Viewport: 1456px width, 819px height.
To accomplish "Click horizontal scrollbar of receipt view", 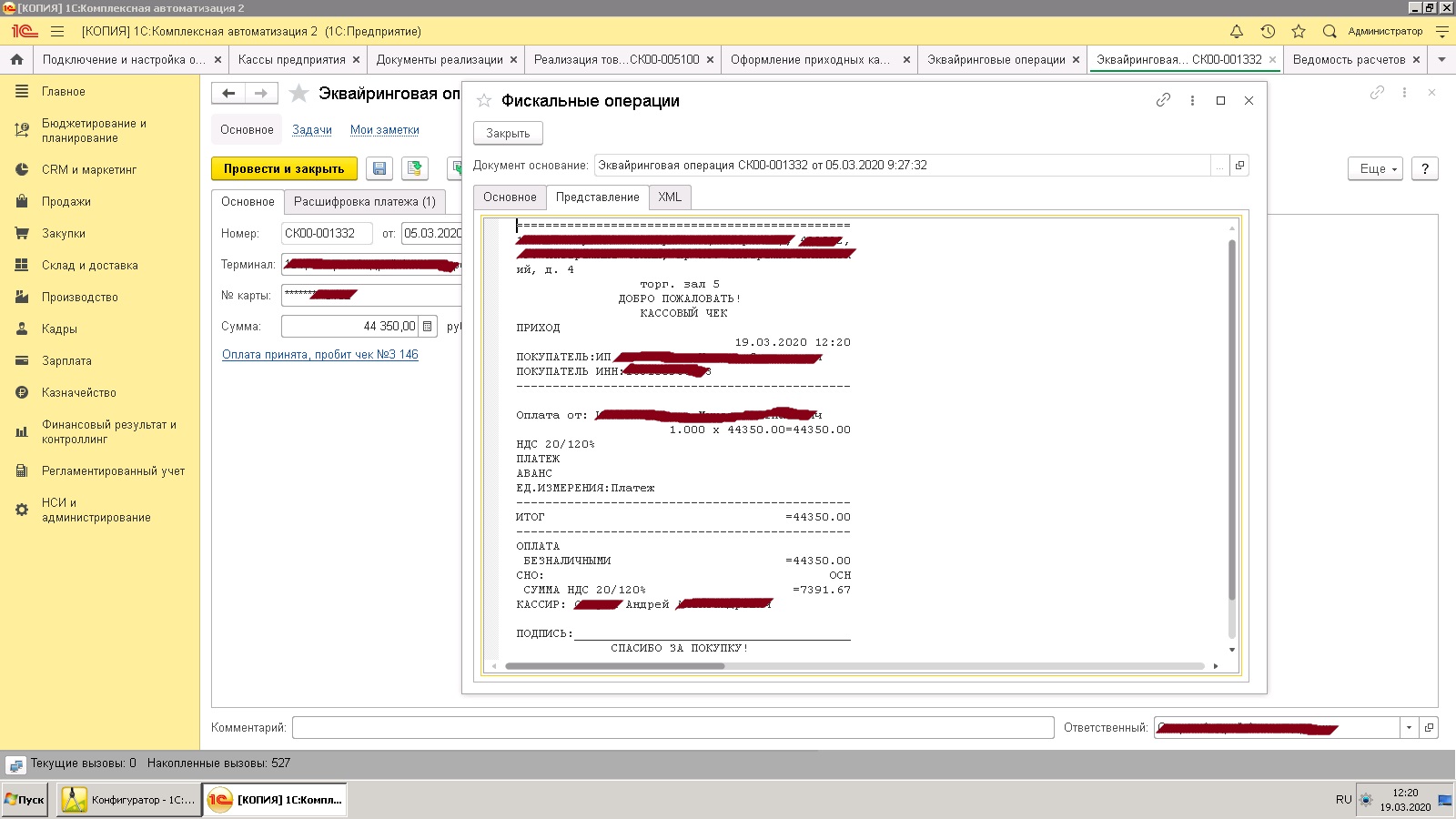I will click(615, 666).
